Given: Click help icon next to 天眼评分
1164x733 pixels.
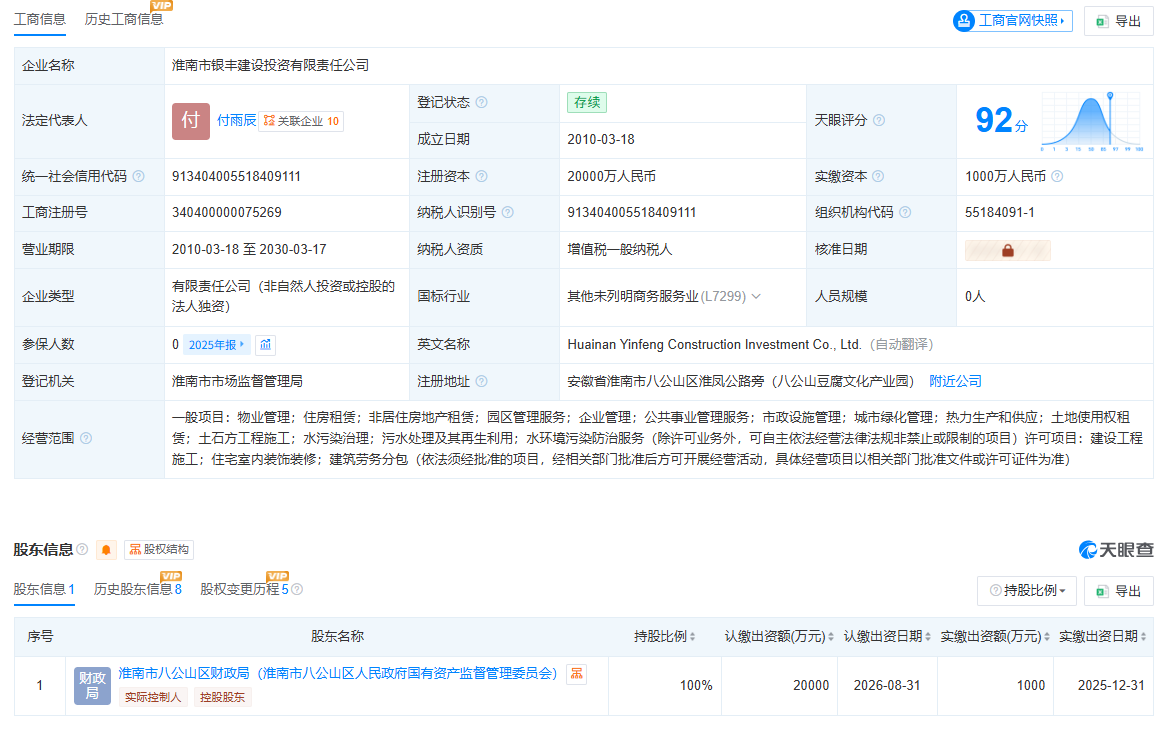Looking at the screenshot, I should (879, 120).
